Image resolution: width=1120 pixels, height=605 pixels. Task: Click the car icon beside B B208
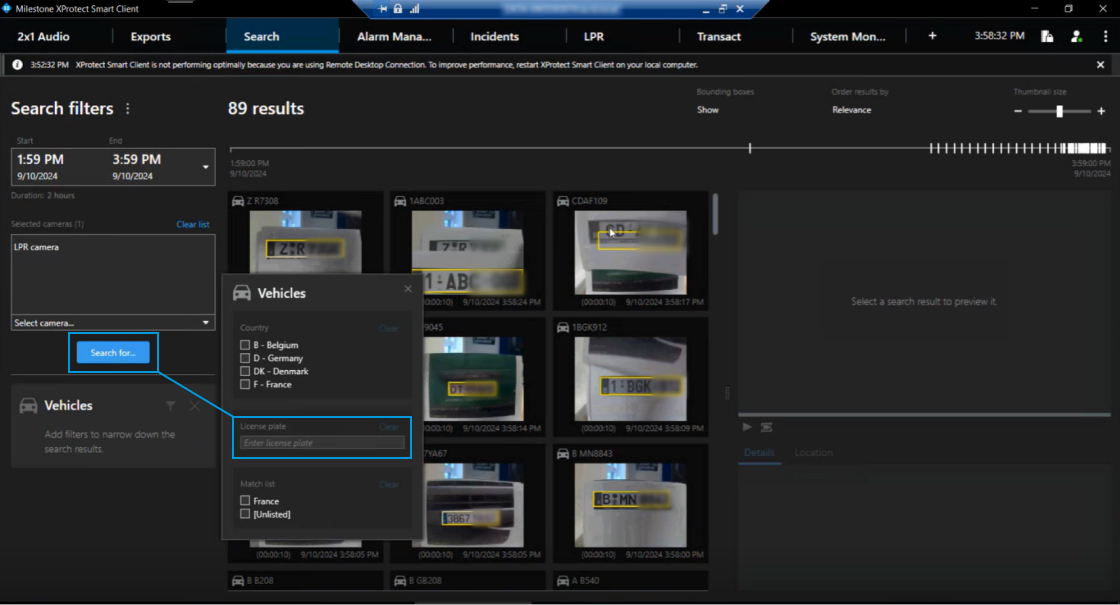tap(238, 581)
